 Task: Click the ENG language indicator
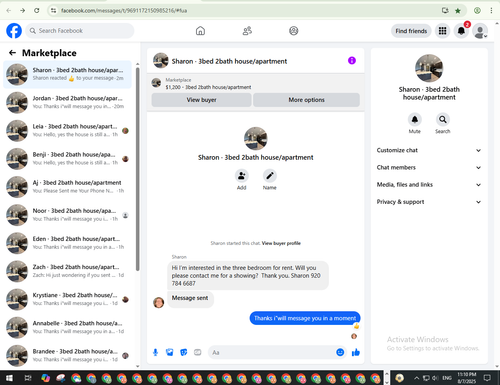(447, 378)
